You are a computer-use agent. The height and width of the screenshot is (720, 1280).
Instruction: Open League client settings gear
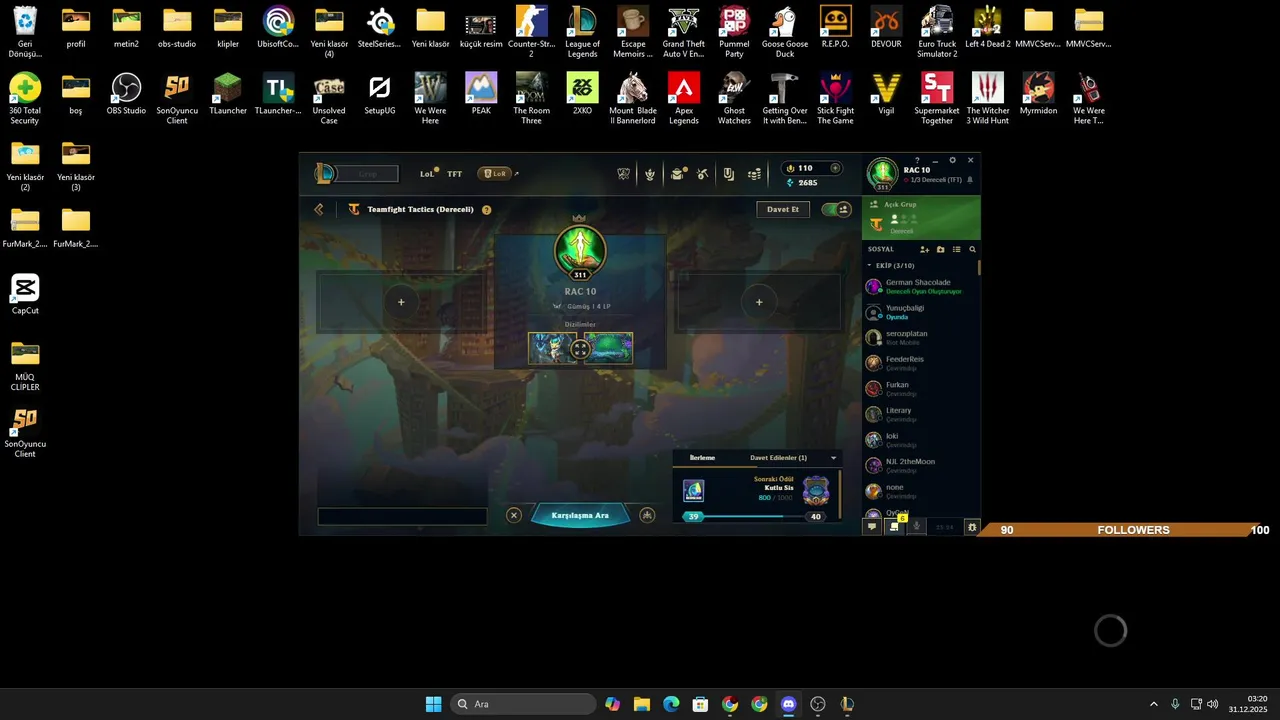952,160
